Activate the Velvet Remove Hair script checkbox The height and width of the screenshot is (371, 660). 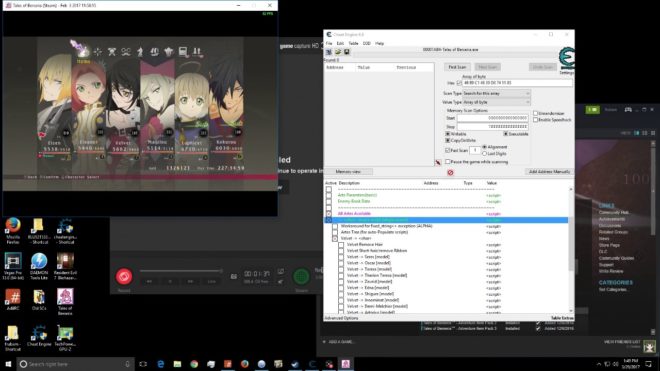click(x=341, y=245)
